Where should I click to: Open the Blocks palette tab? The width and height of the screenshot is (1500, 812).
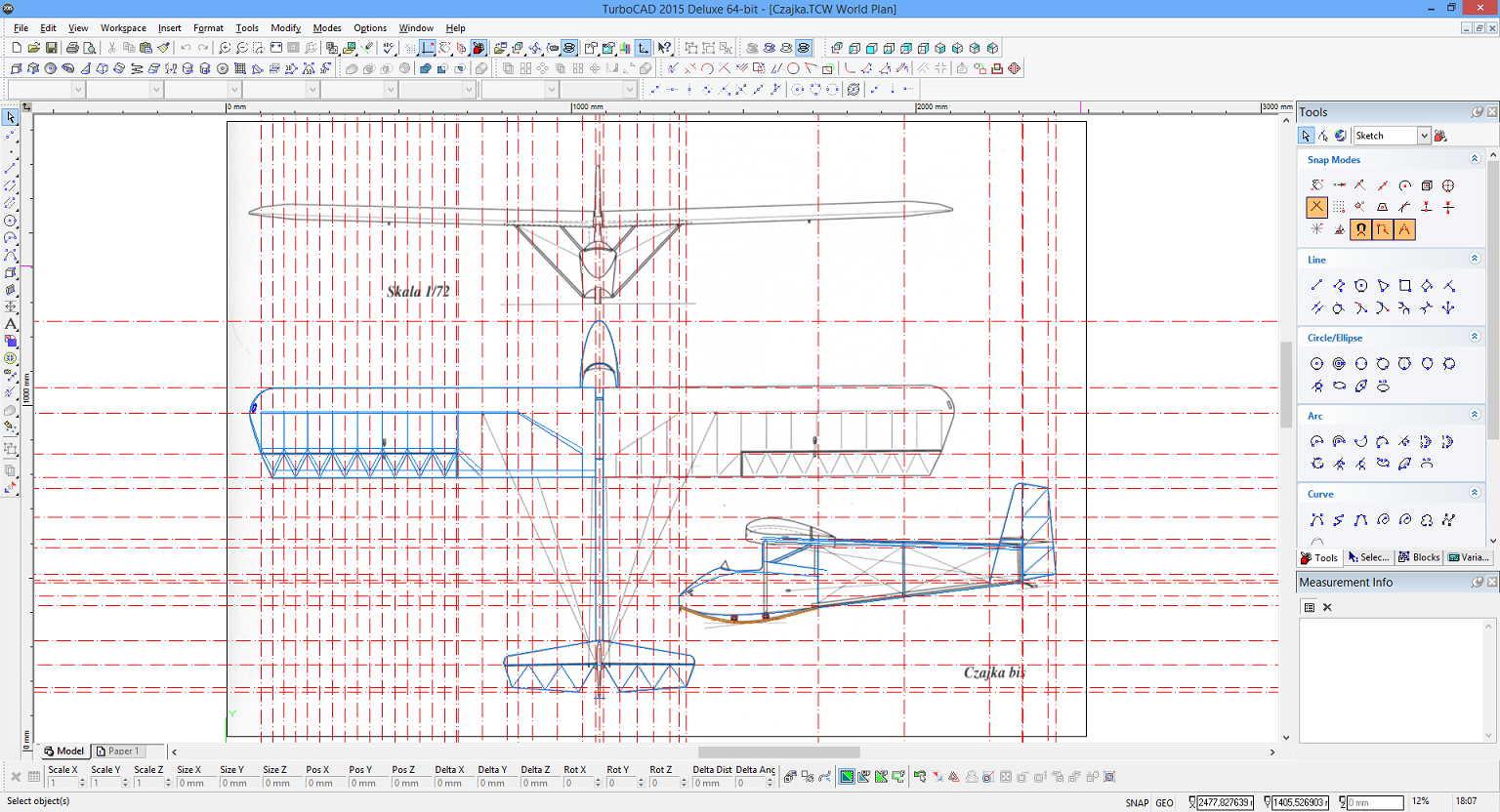coord(1419,557)
